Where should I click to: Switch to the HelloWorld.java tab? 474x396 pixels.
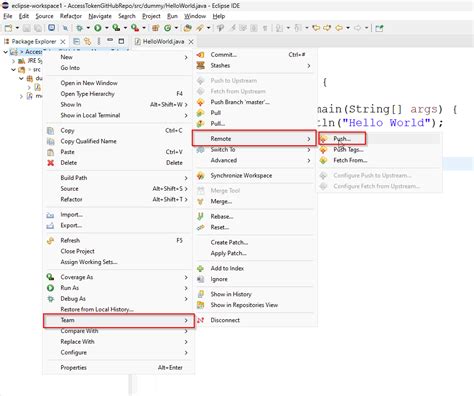[x=163, y=42]
